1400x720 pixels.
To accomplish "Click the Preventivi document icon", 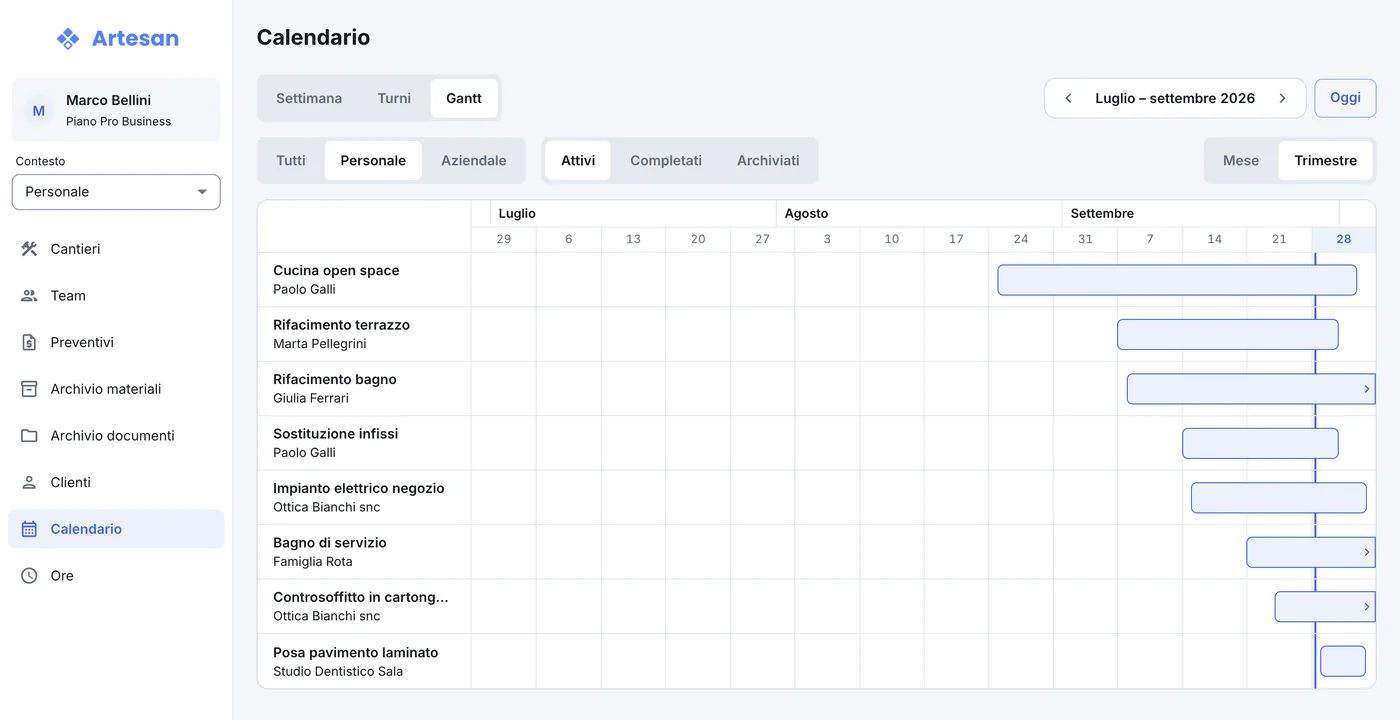I will click(29, 342).
